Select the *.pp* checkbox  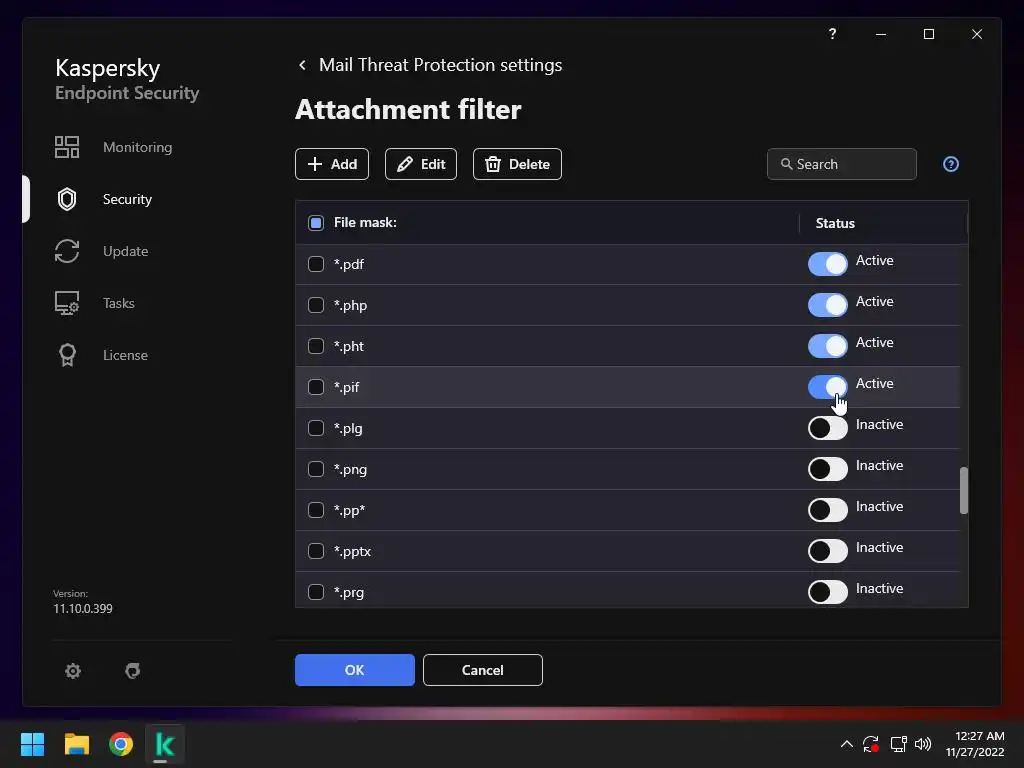pyautogui.click(x=315, y=510)
